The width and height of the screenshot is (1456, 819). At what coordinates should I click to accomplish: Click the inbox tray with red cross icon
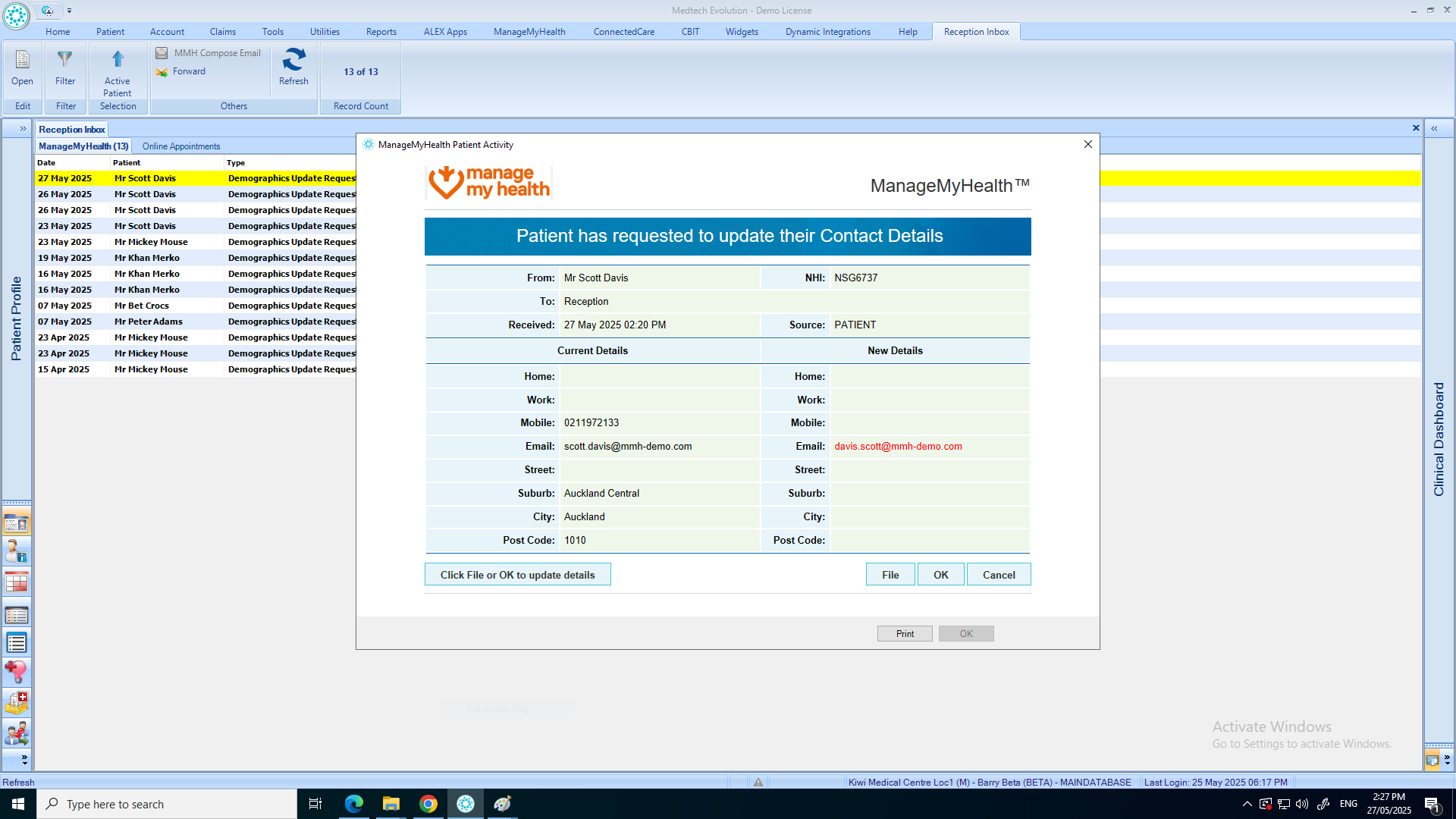16,702
